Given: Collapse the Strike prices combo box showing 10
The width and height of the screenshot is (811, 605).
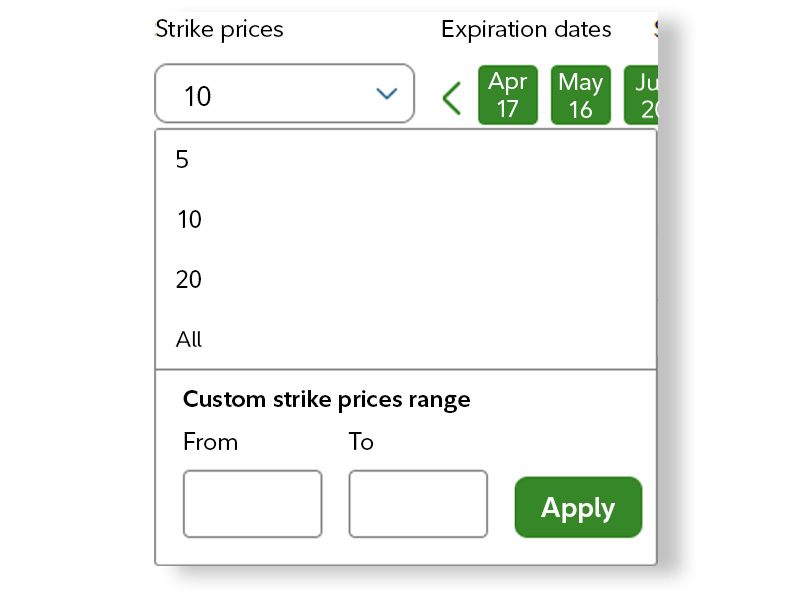Looking at the screenshot, I should pos(284,94).
